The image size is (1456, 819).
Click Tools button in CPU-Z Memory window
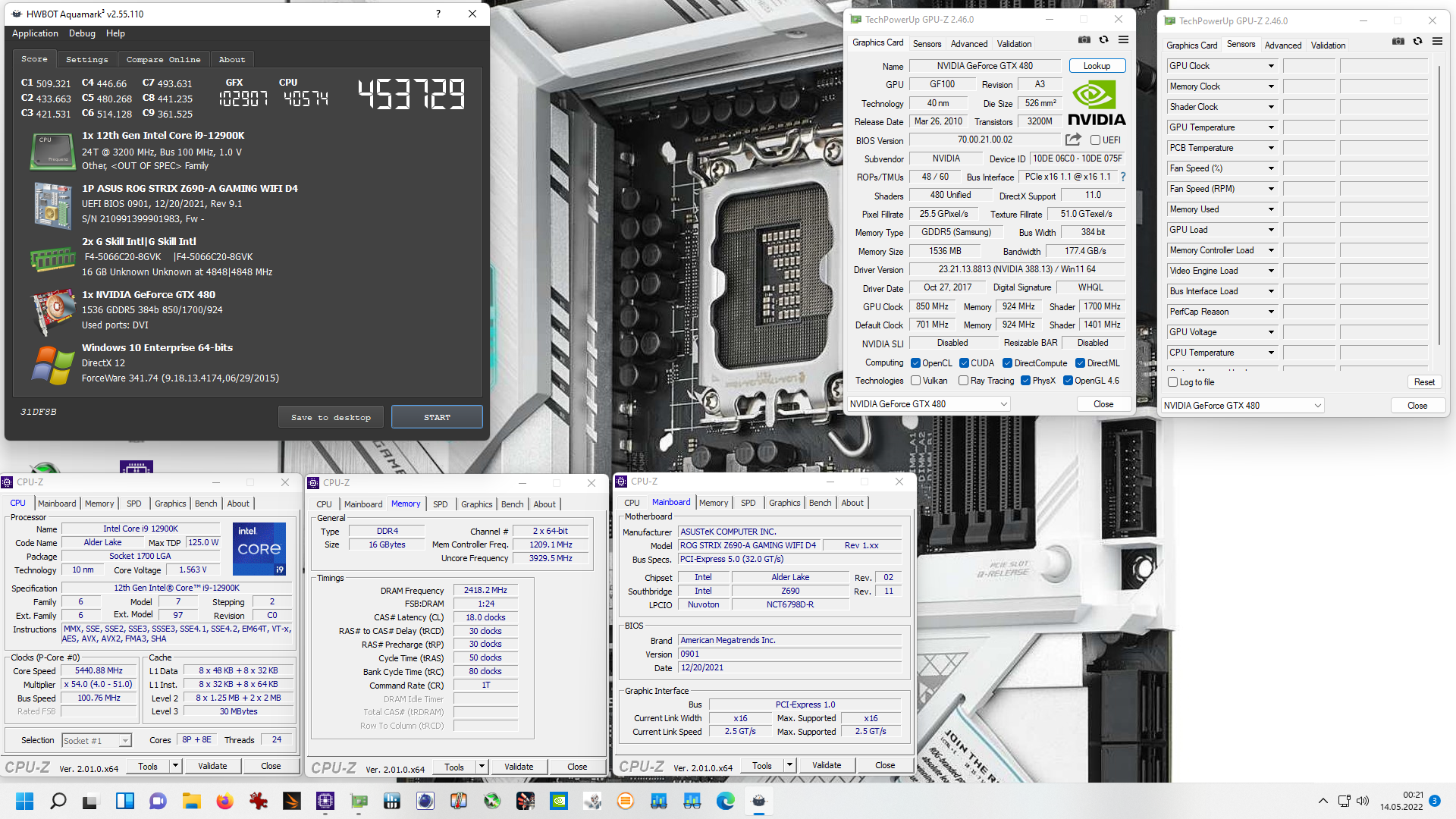[x=454, y=767]
